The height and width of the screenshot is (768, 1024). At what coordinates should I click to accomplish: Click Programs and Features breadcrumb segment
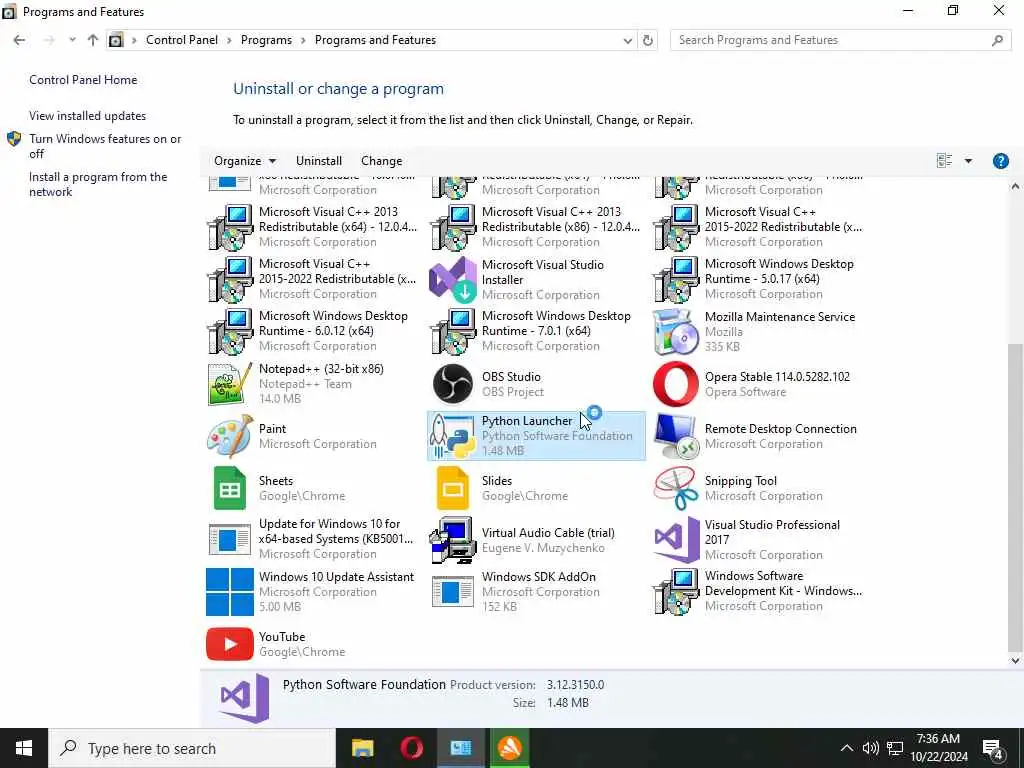tap(375, 40)
